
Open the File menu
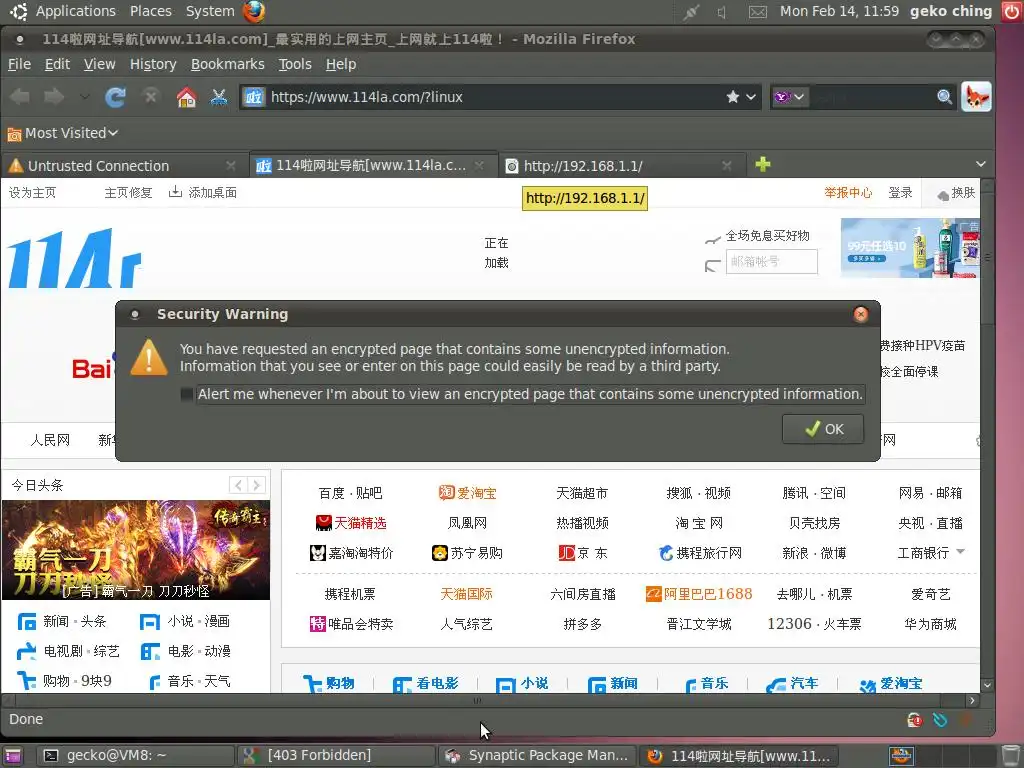[x=19, y=64]
